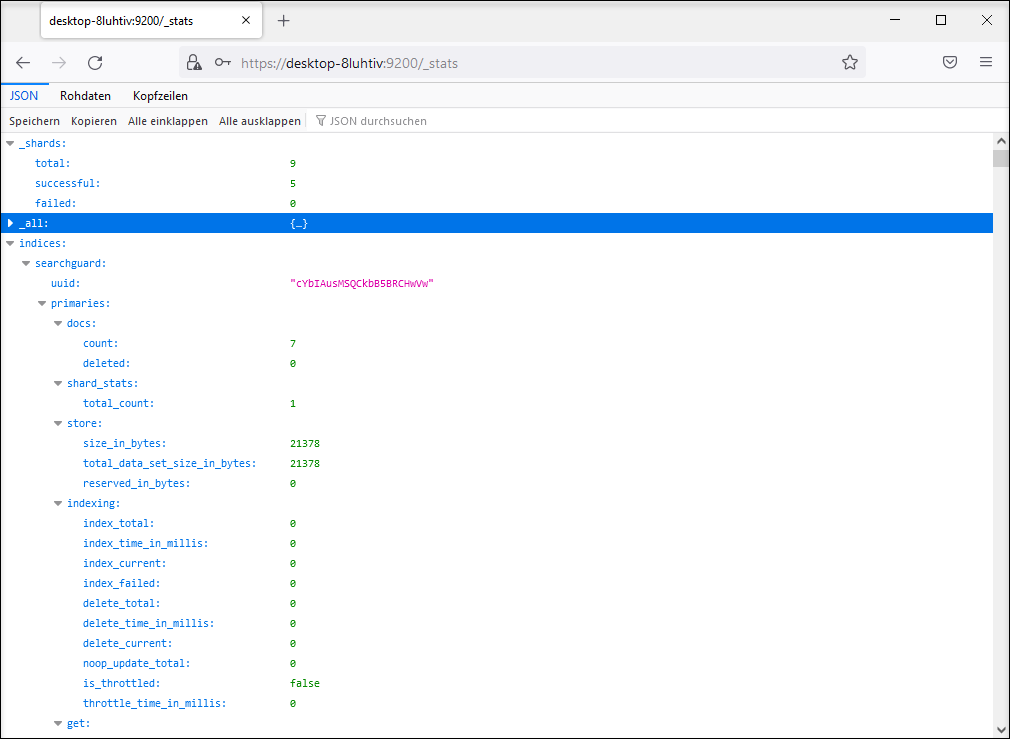This screenshot has width=1010, height=739.
Task: Select the index_total row
Action: [497, 523]
